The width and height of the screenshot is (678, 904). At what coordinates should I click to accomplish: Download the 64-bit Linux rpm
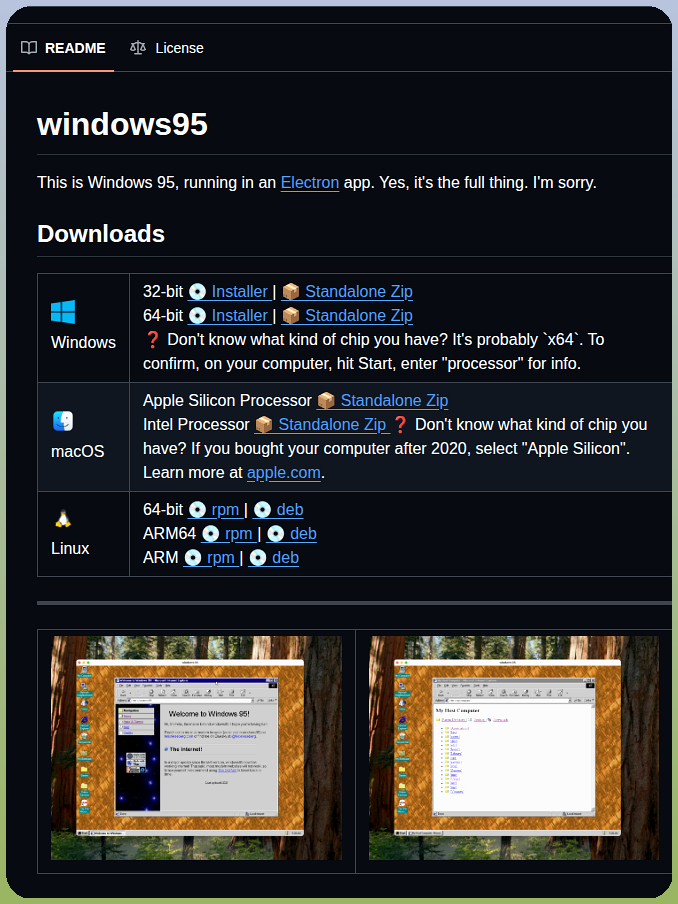coord(215,510)
